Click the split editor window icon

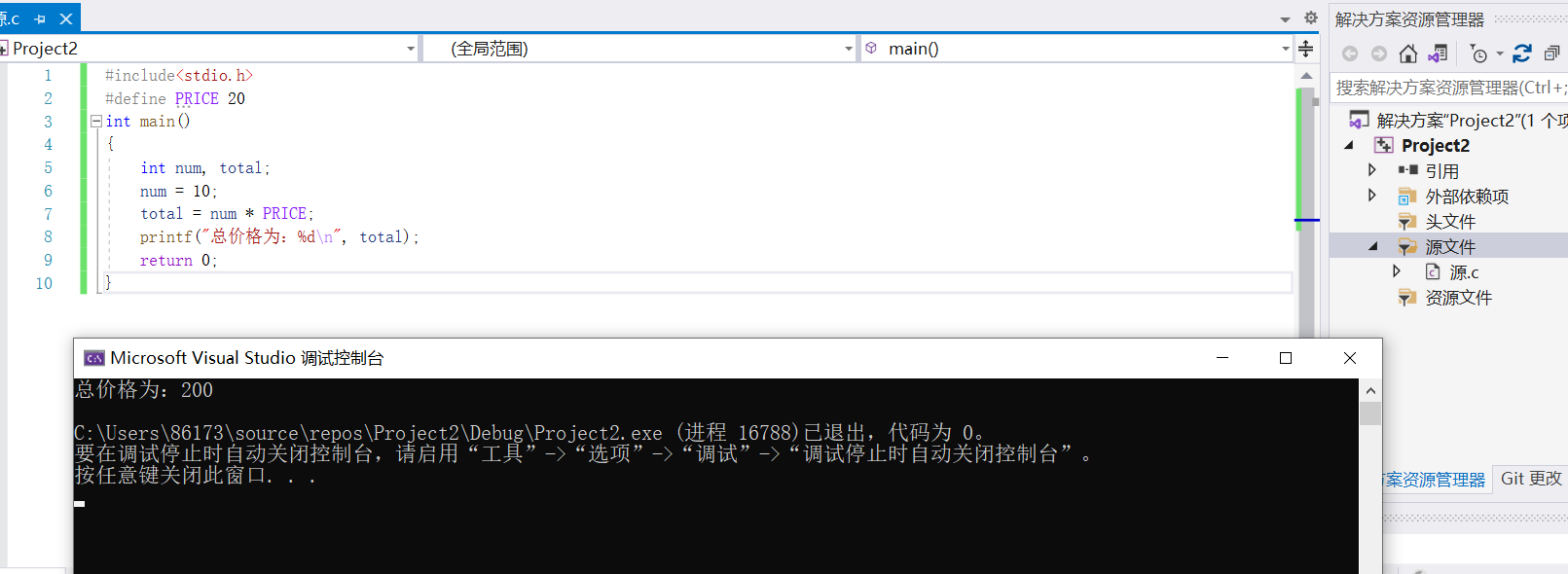click(x=1306, y=49)
